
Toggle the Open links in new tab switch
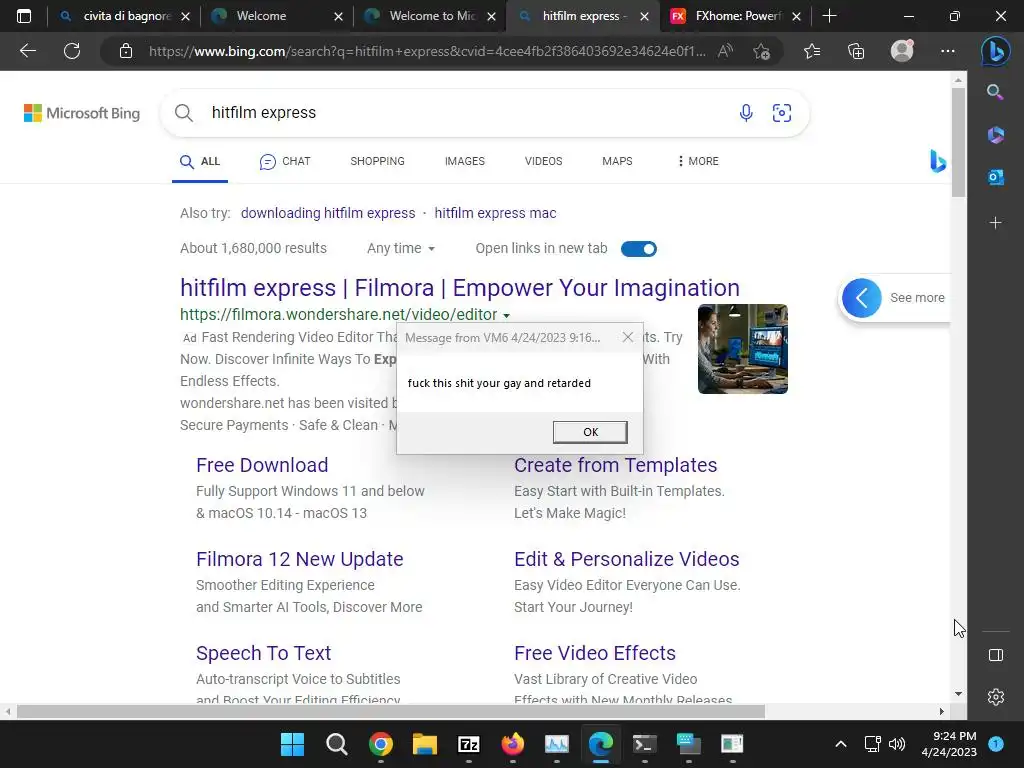[639, 249]
